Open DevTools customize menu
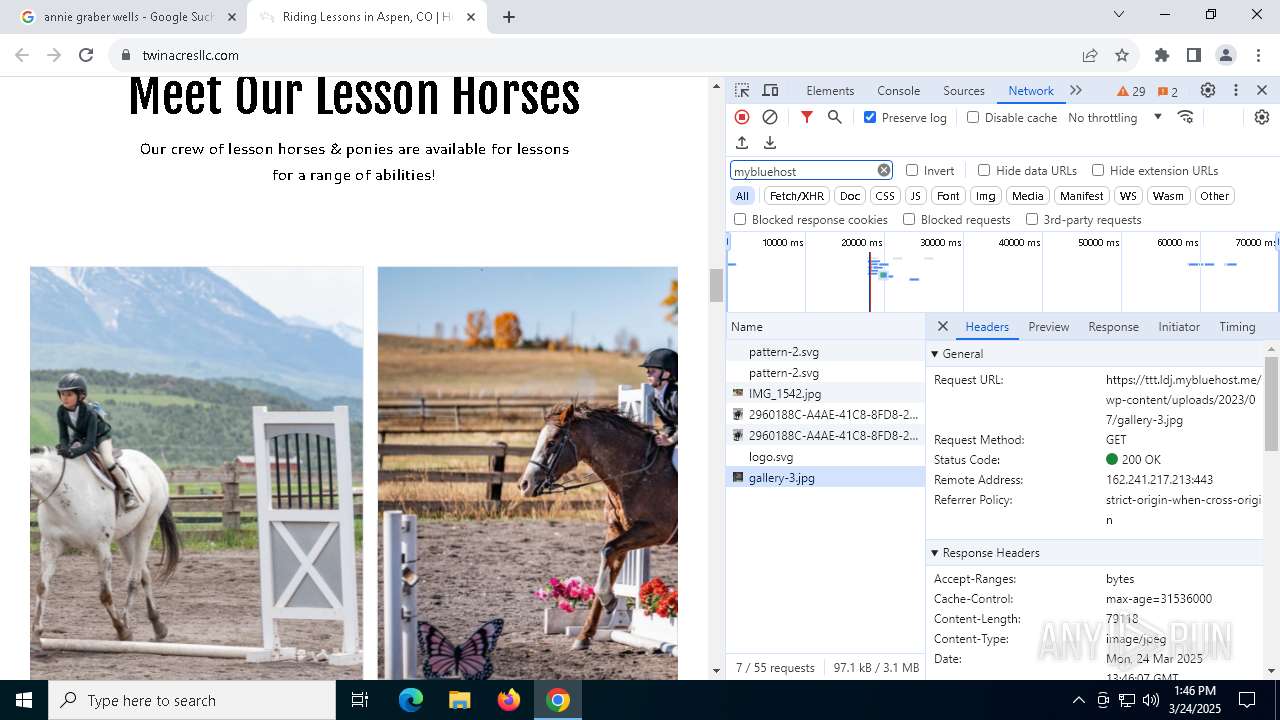This screenshot has height=720, width=1280. [x=1236, y=91]
